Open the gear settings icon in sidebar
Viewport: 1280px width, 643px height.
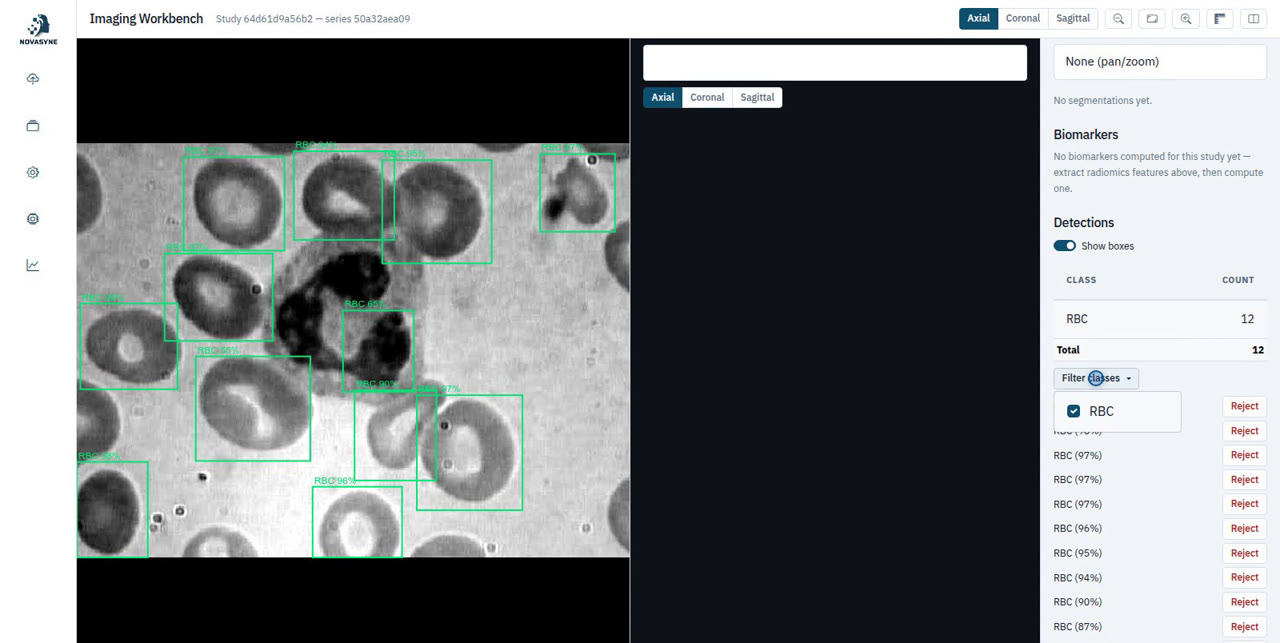coord(33,172)
